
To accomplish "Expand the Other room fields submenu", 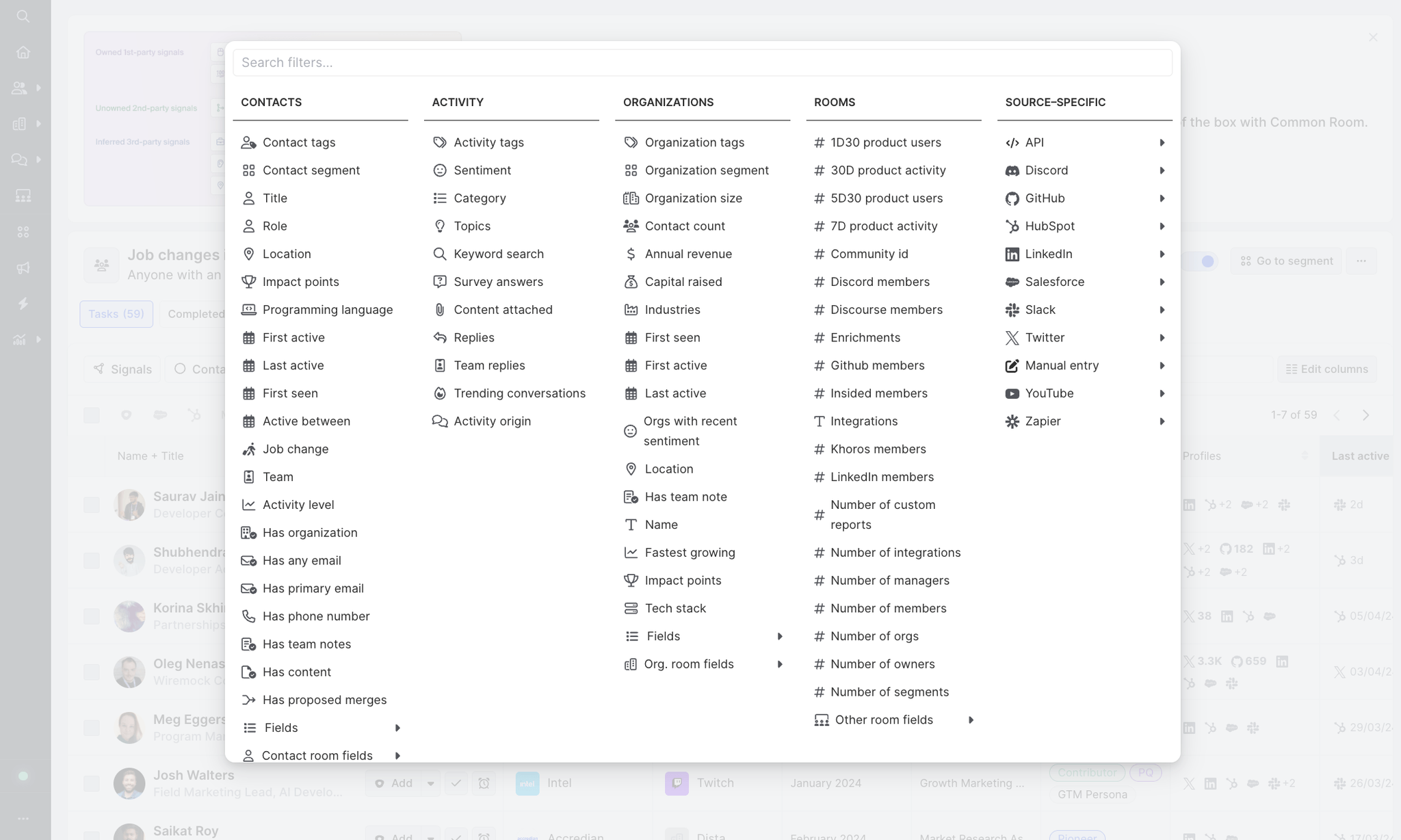I will click(971, 720).
